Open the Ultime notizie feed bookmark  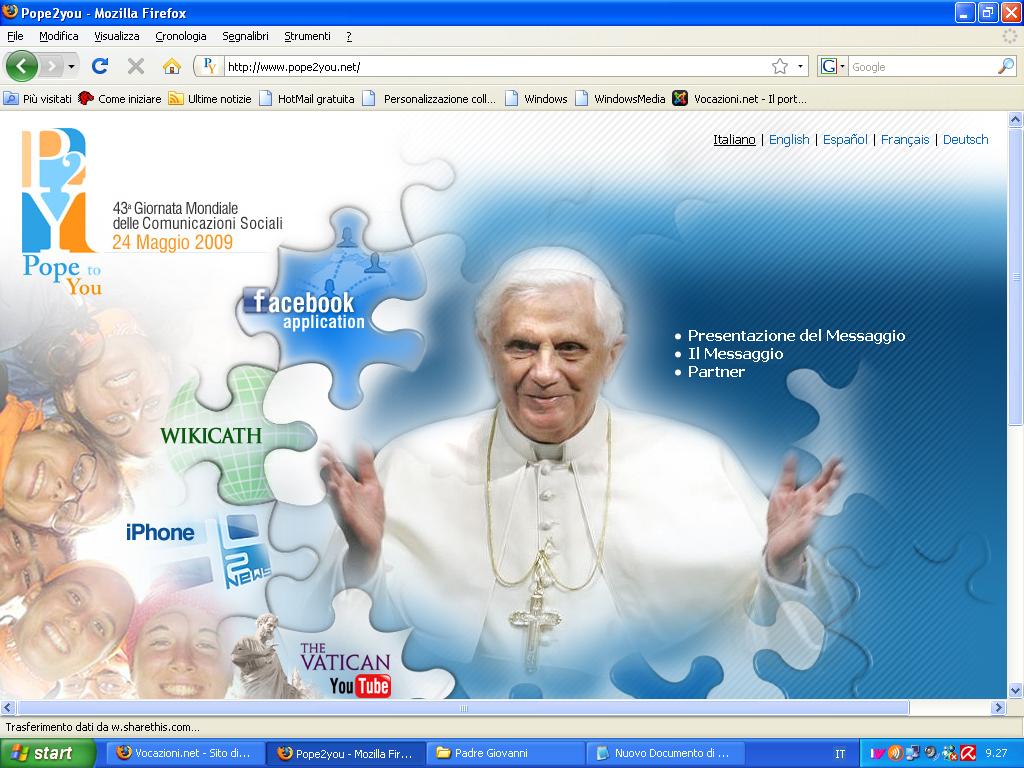(210, 99)
